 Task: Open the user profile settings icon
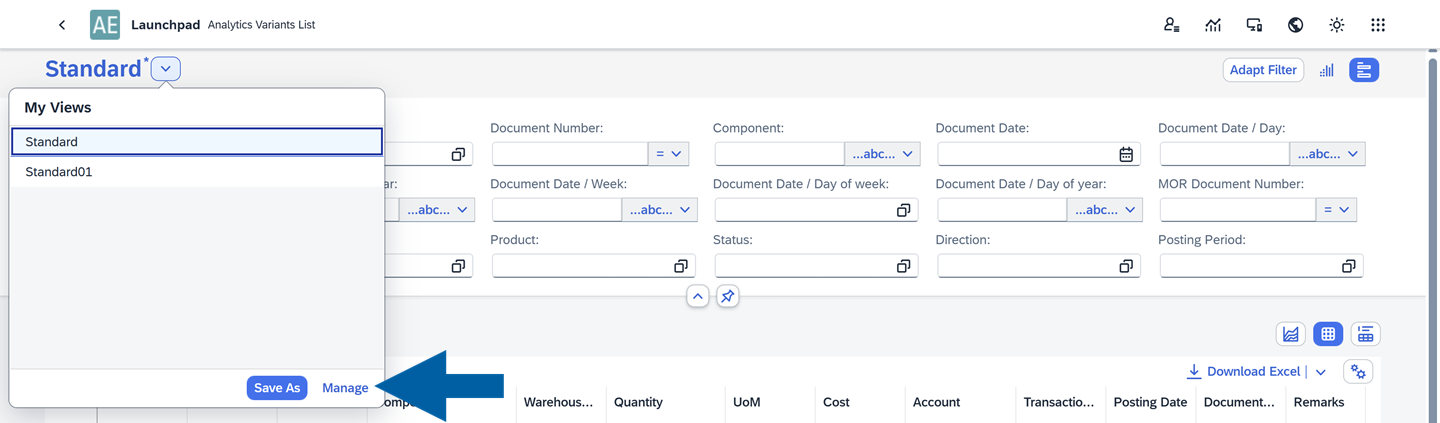pos(1171,25)
